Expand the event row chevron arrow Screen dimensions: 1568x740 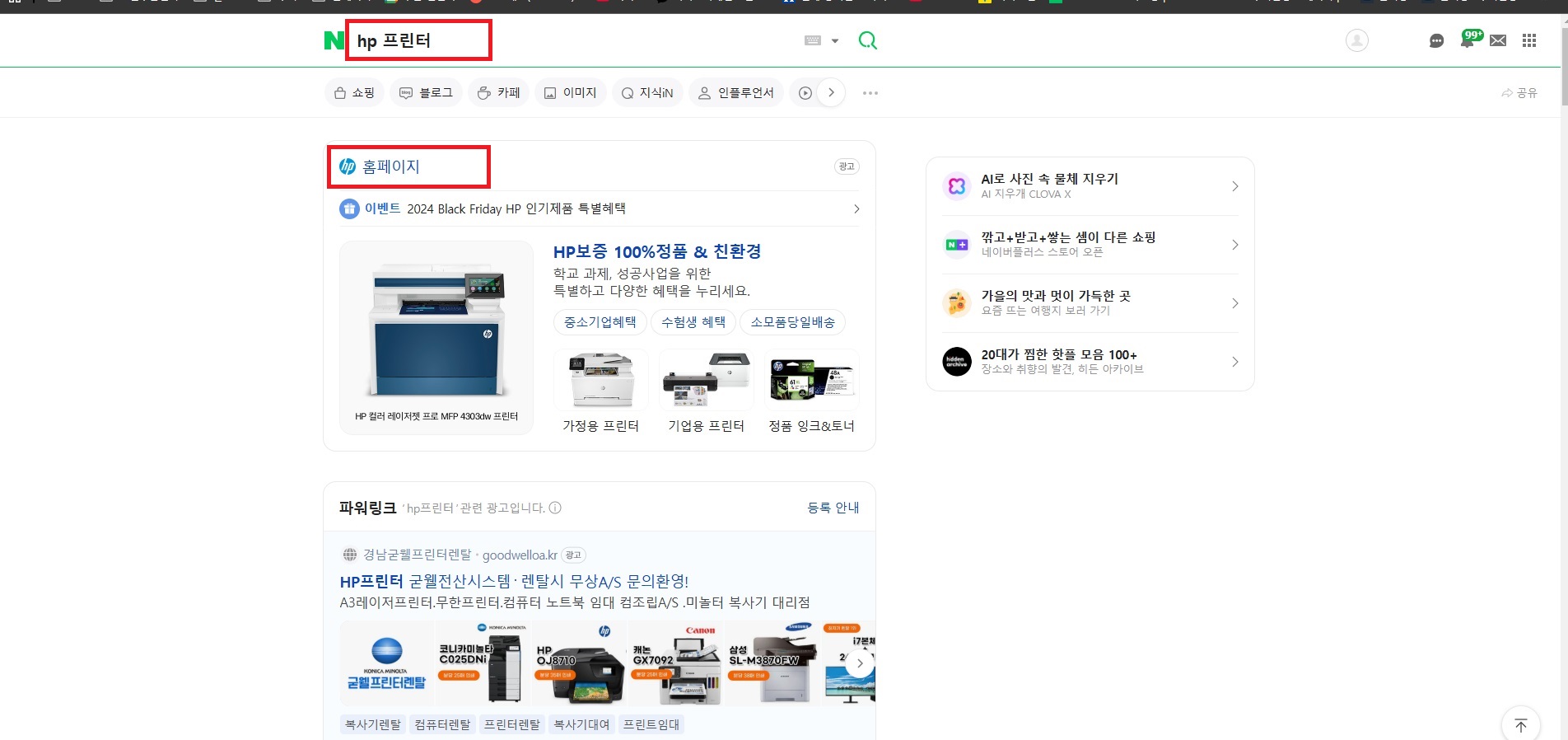click(x=856, y=208)
